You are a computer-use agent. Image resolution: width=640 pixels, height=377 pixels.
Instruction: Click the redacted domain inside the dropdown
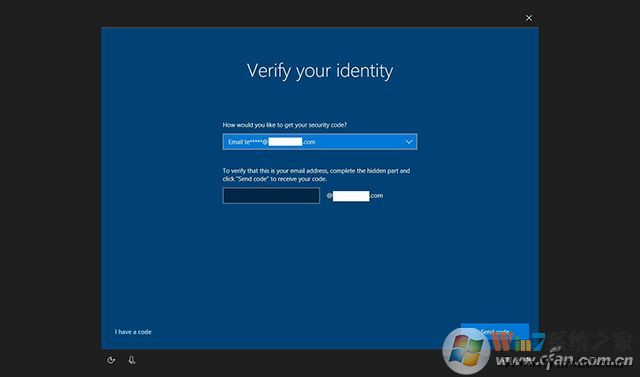click(x=285, y=142)
